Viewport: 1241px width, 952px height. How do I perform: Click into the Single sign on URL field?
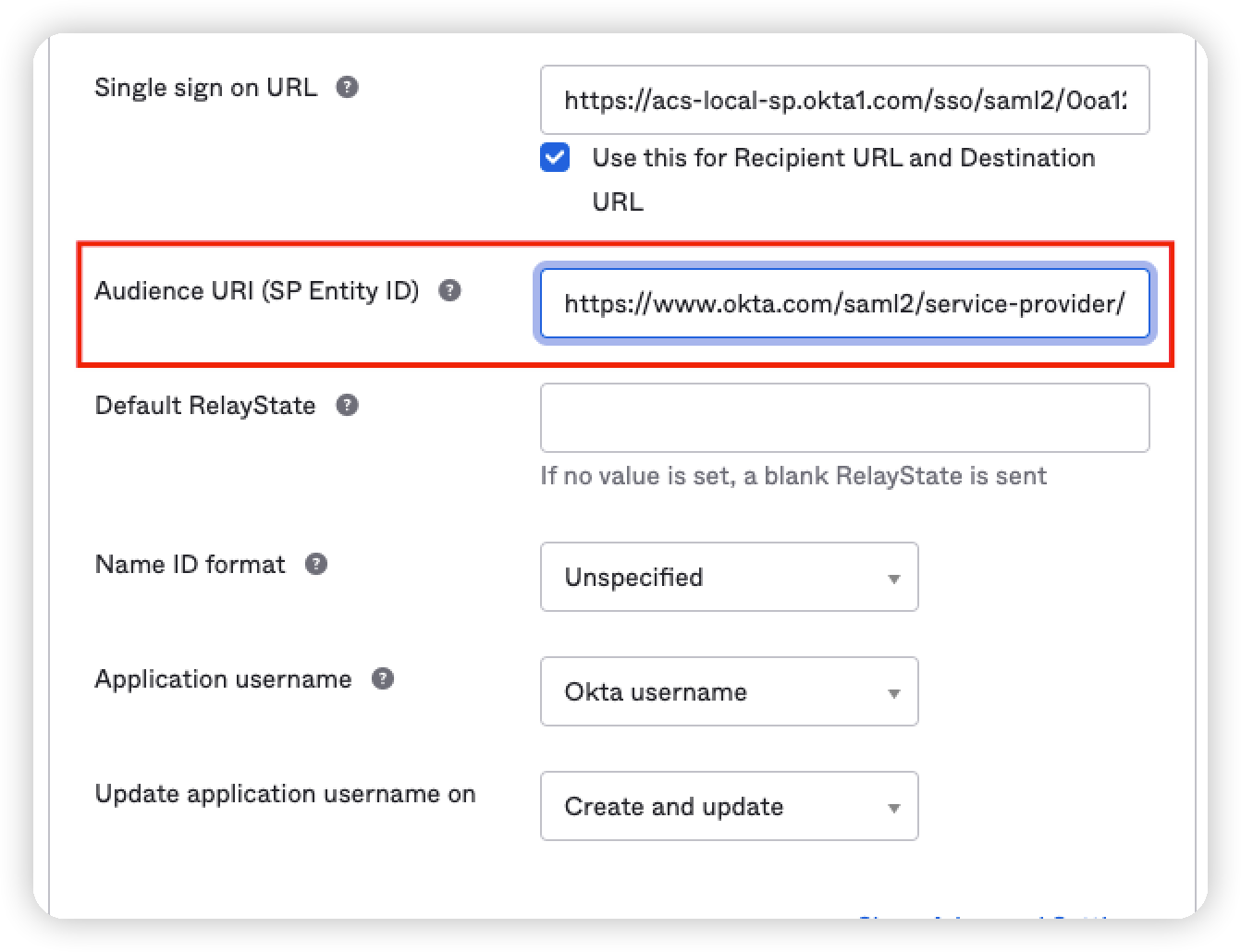(x=844, y=100)
